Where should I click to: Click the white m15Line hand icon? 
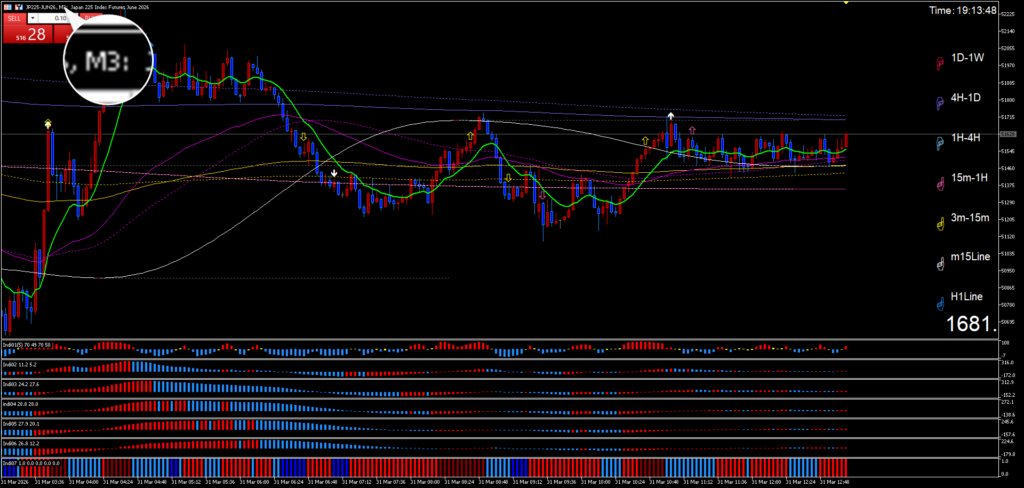click(x=939, y=264)
